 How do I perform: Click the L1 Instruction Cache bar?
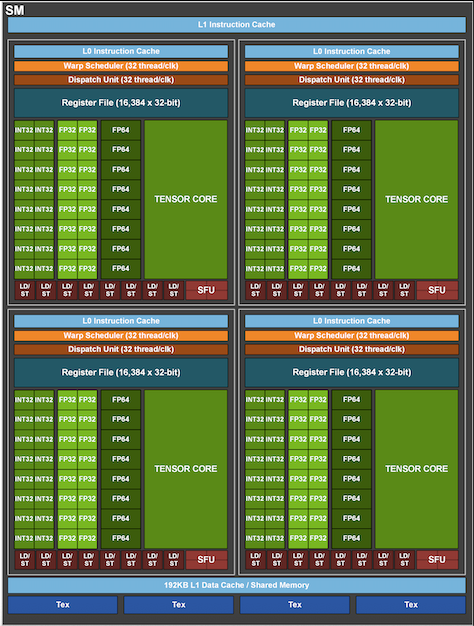(x=237, y=25)
